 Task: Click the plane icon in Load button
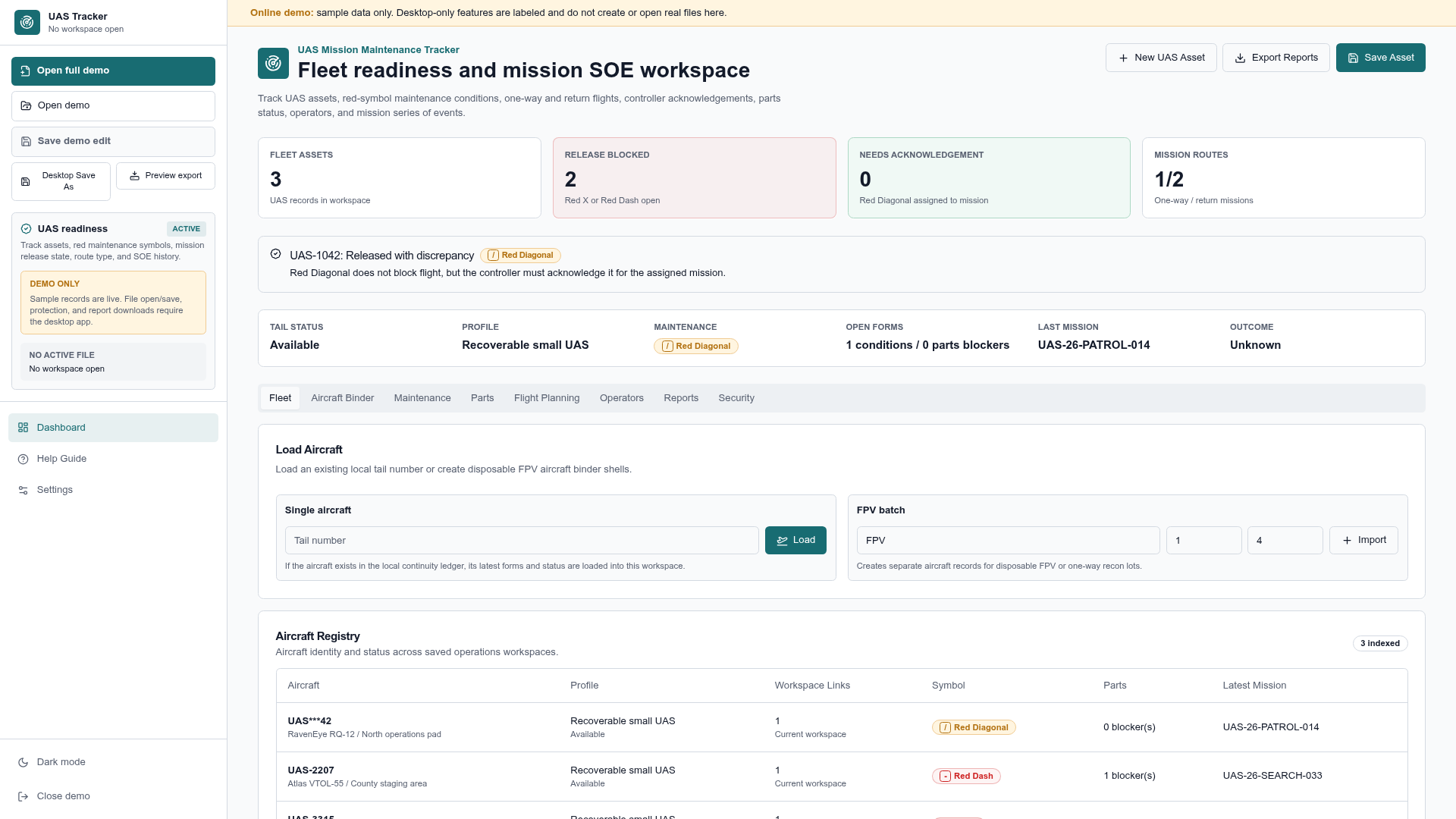(783, 541)
